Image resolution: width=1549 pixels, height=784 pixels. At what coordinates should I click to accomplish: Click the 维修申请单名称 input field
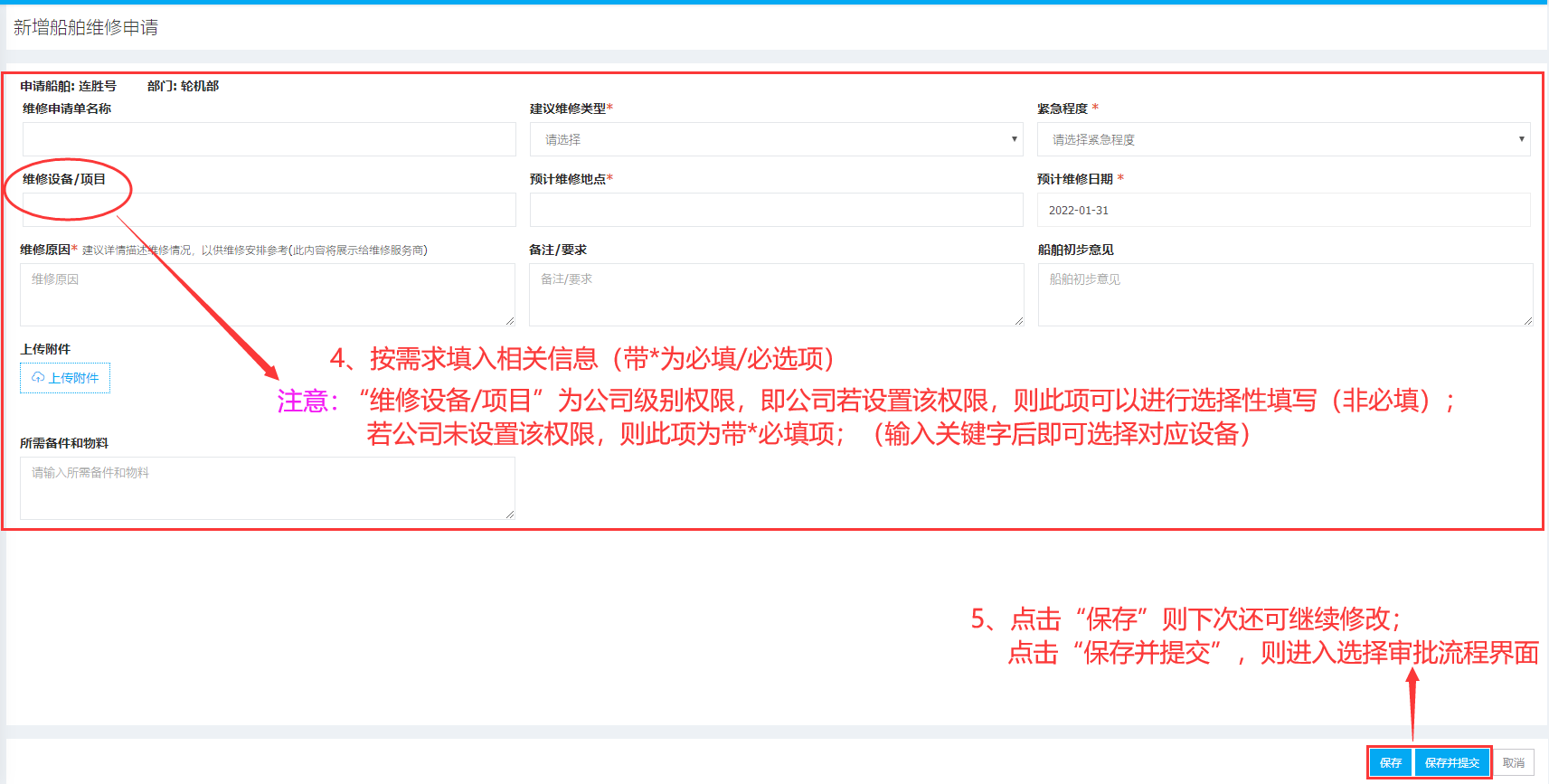(269, 139)
